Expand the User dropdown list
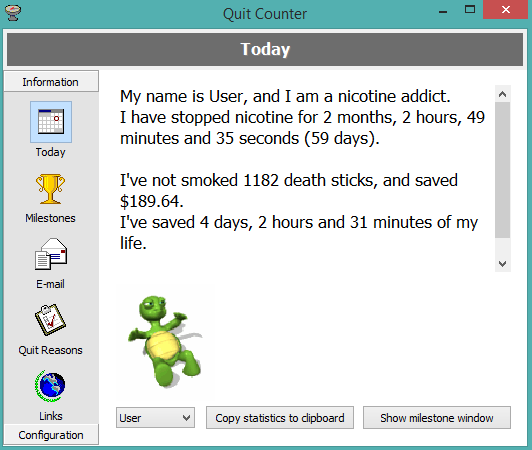 (x=155, y=418)
